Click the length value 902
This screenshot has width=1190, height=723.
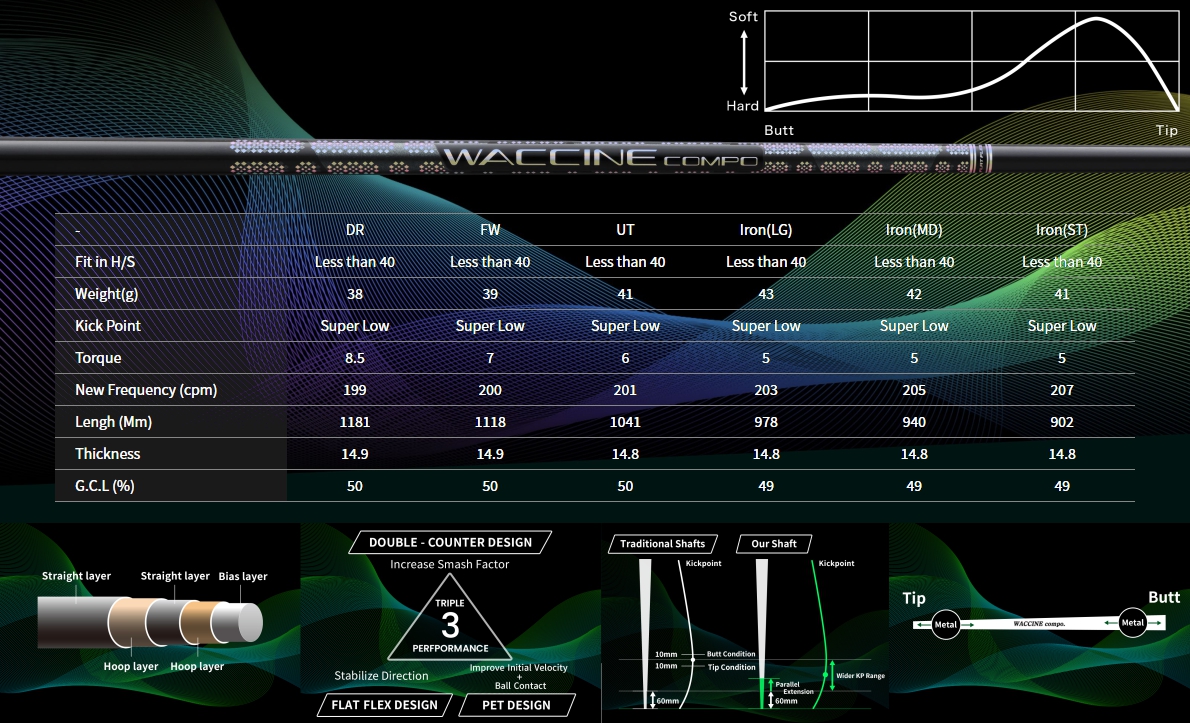(1062, 422)
